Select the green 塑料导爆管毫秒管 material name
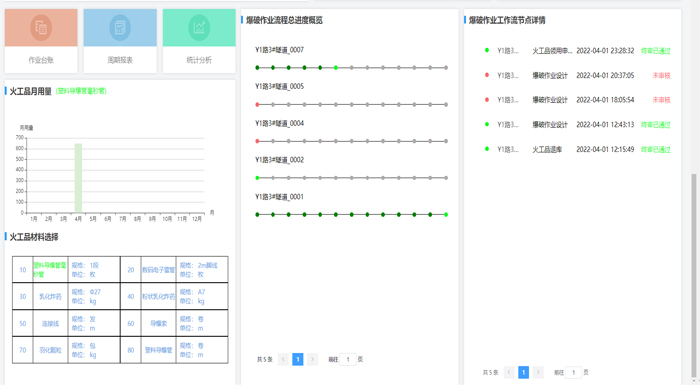The height and width of the screenshot is (385, 700). [50, 270]
